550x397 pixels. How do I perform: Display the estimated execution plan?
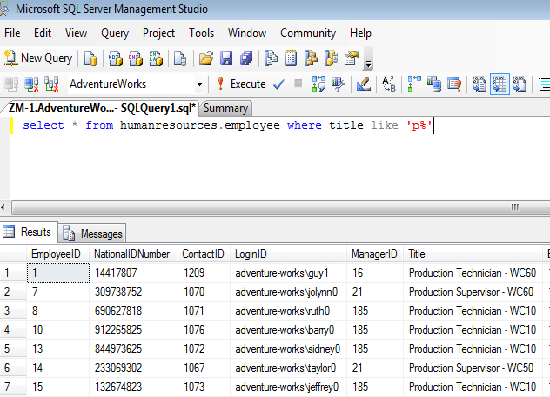pyautogui.click(x=318, y=84)
